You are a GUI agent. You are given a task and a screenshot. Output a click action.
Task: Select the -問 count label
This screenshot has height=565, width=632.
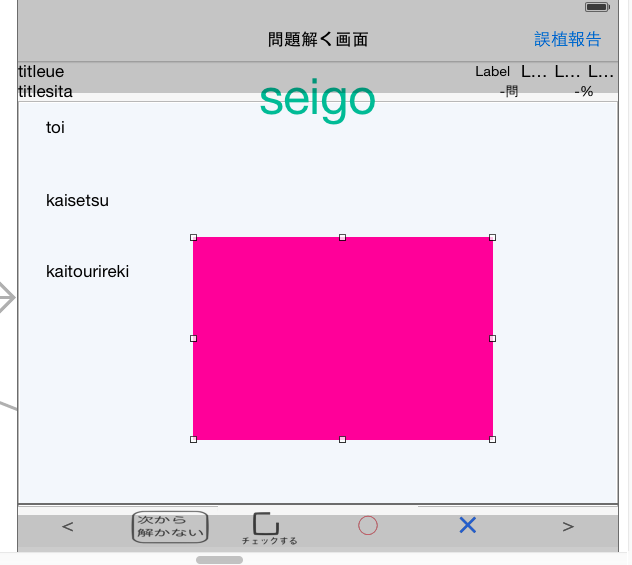pos(509,92)
